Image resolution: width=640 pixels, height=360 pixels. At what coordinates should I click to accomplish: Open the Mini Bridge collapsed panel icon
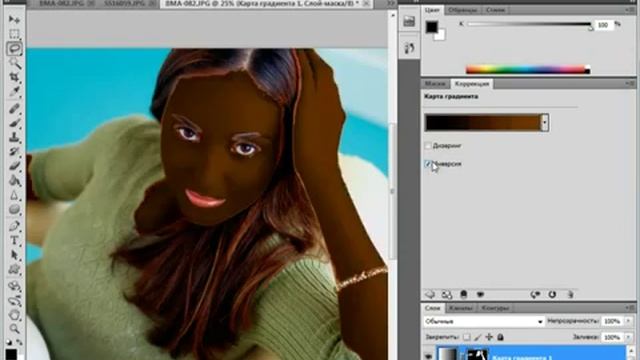tap(409, 21)
